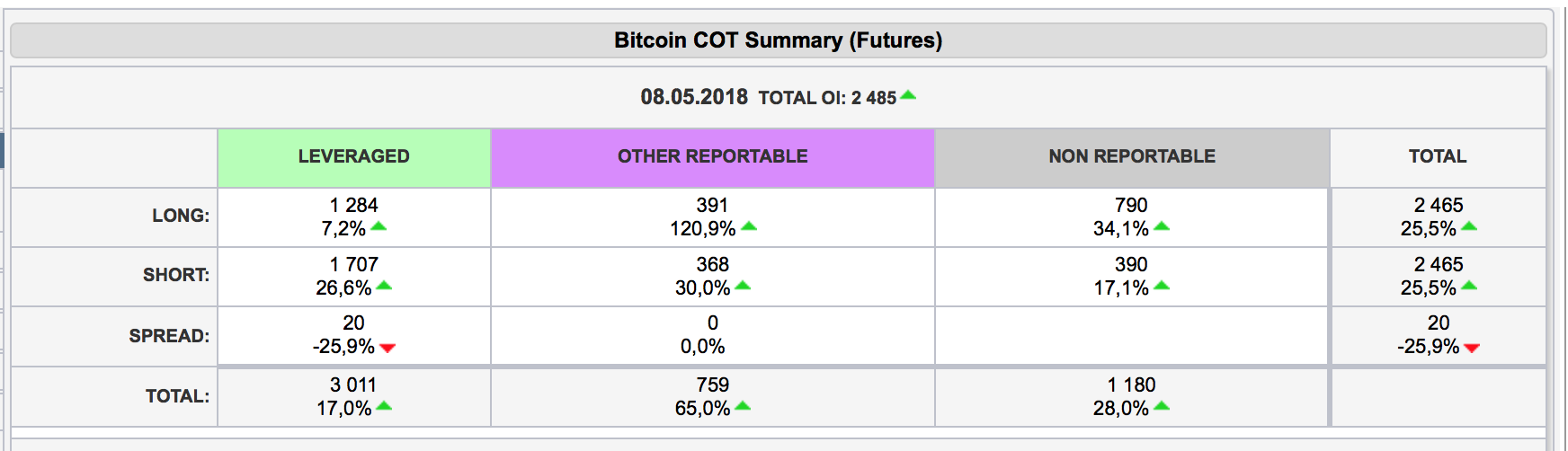Click the gray NON REPORTABLE column header
1568x451 pixels.
[1132, 157]
